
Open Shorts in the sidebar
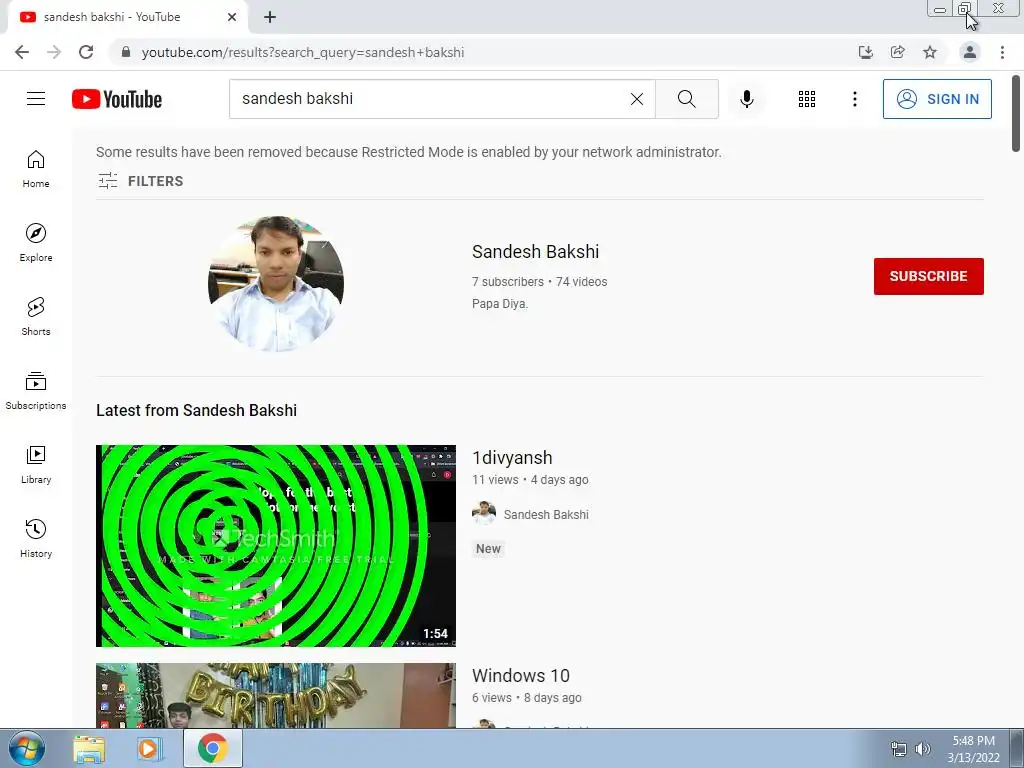[36, 317]
